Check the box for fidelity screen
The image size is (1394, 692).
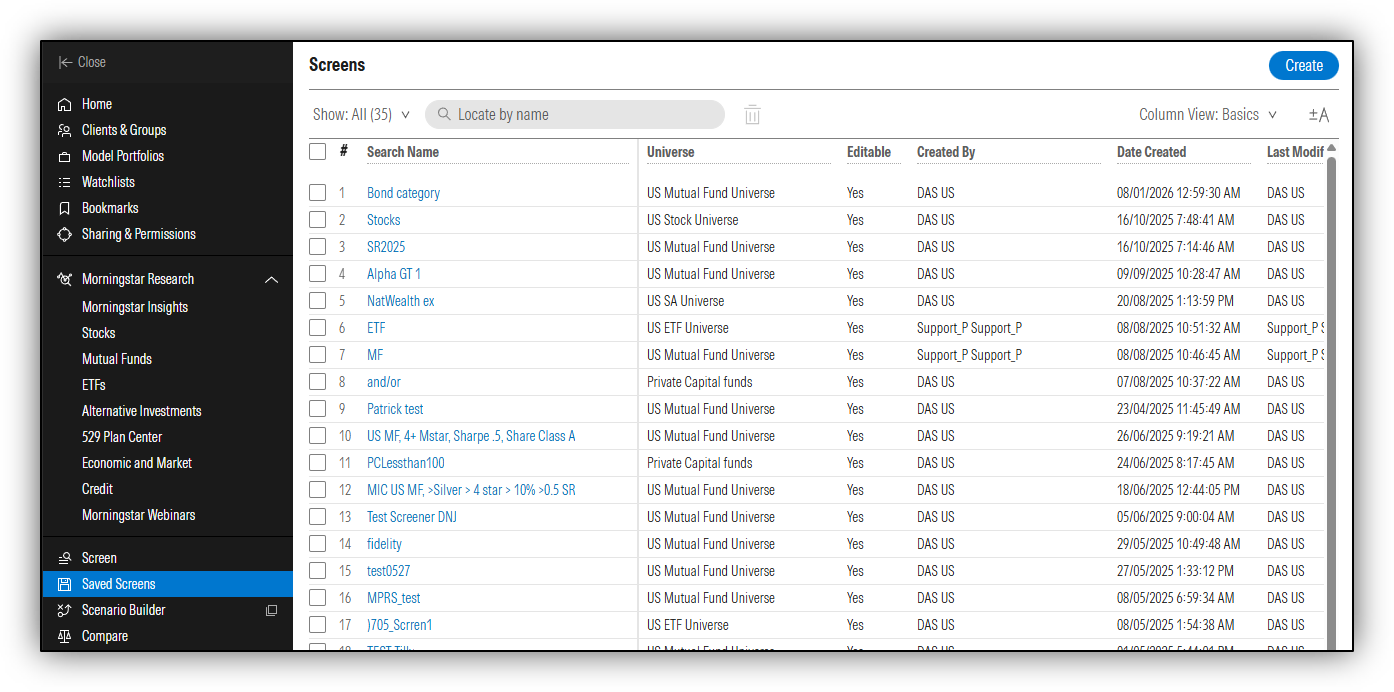tap(318, 544)
